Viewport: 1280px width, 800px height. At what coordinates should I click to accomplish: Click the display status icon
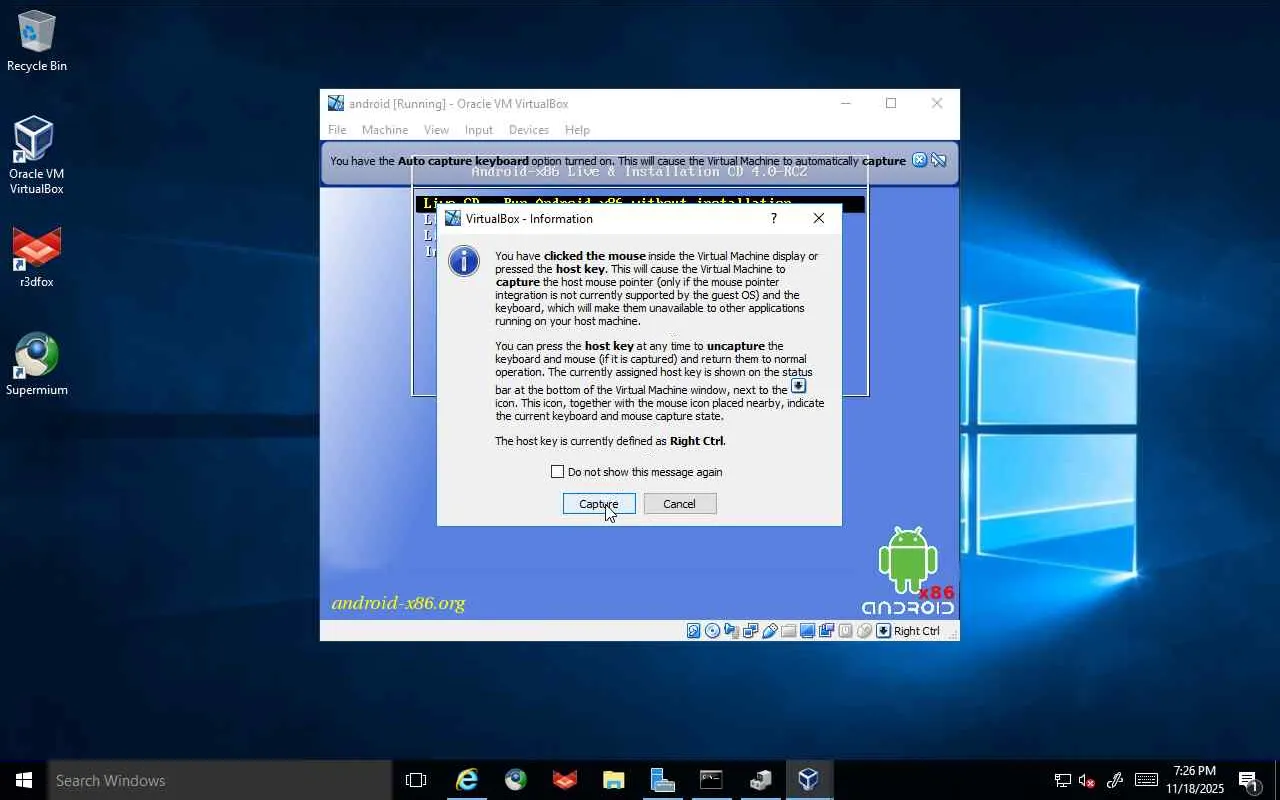(808, 631)
